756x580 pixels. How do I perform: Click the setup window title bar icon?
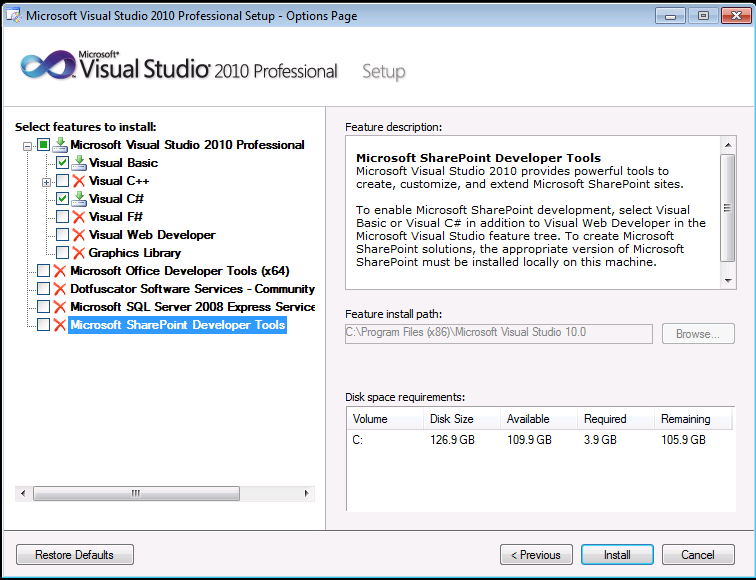(14, 15)
